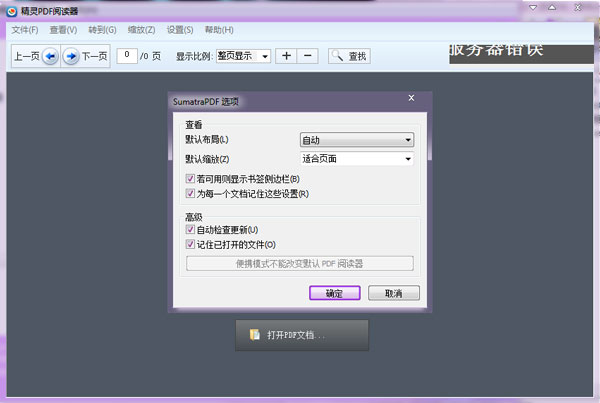The height and width of the screenshot is (403, 600).
Task: Open the 默认布局 dropdown set to 自动
Action: 357,140
